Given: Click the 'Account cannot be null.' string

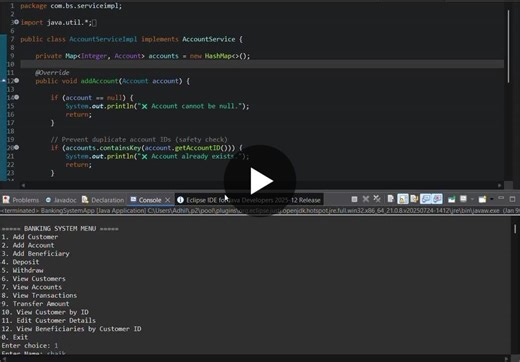Looking at the screenshot, I should click(x=191, y=106).
